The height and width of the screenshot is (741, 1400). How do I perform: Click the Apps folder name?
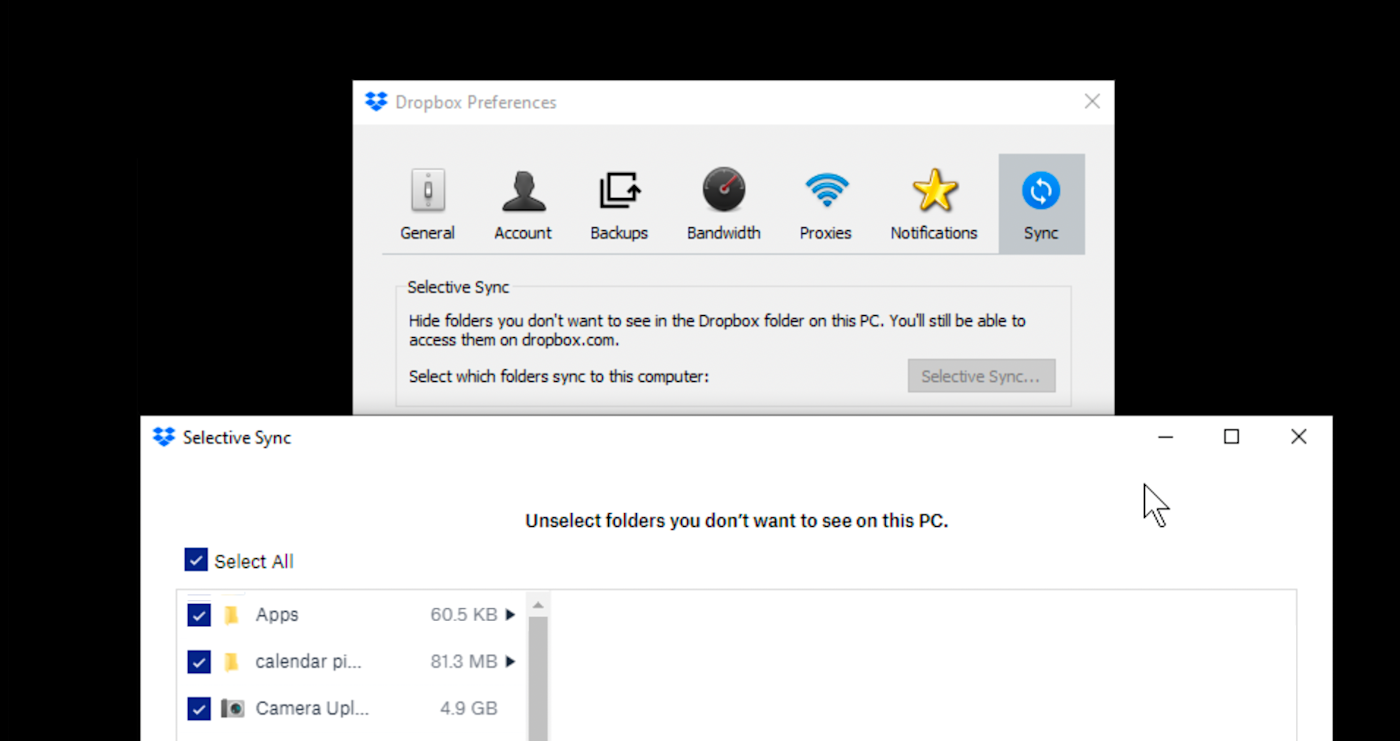click(x=277, y=615)
